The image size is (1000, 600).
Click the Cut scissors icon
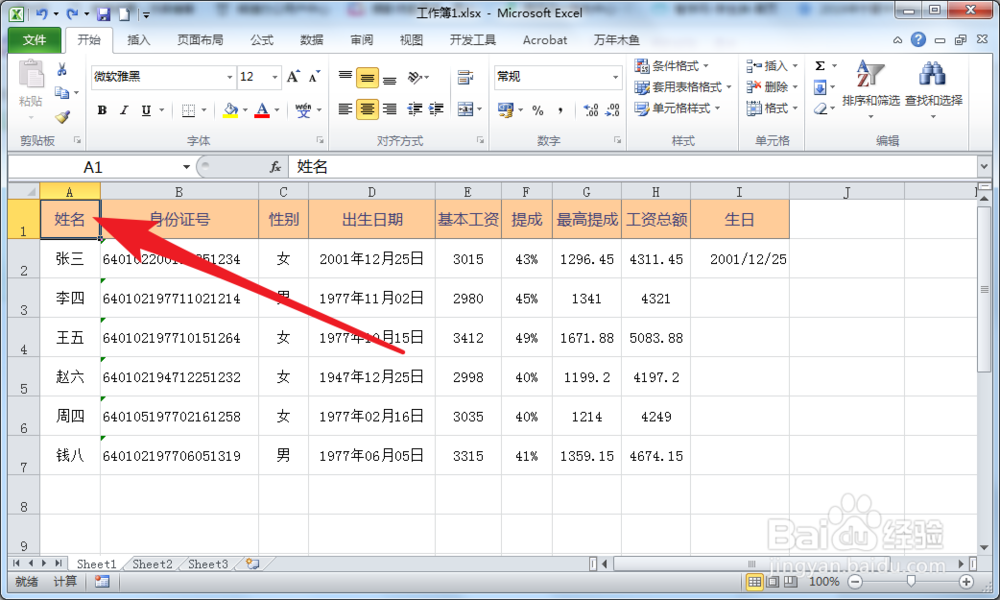(62, 70)
